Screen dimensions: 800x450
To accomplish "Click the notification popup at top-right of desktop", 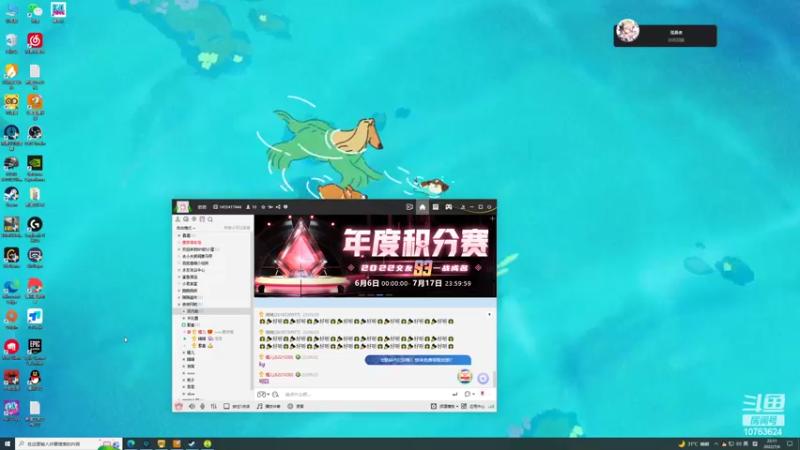I will pyautogui.click(x=665, y=35).
